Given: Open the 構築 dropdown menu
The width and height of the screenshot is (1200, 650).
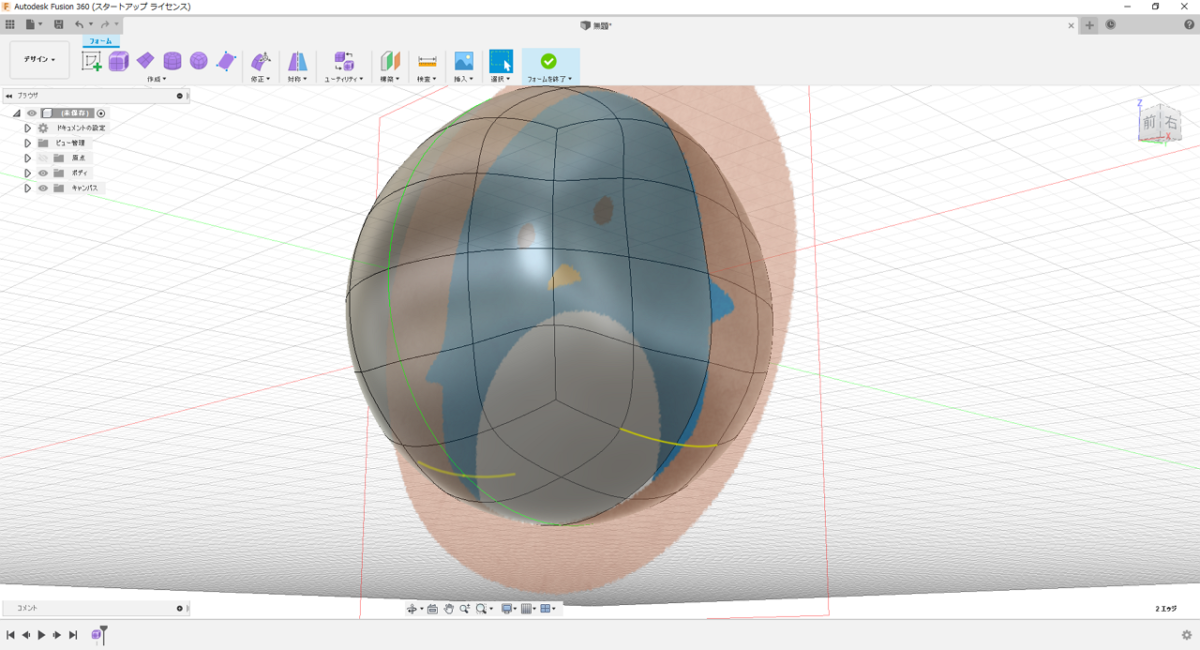Looking at the screenshot, I should click(390, 79).
